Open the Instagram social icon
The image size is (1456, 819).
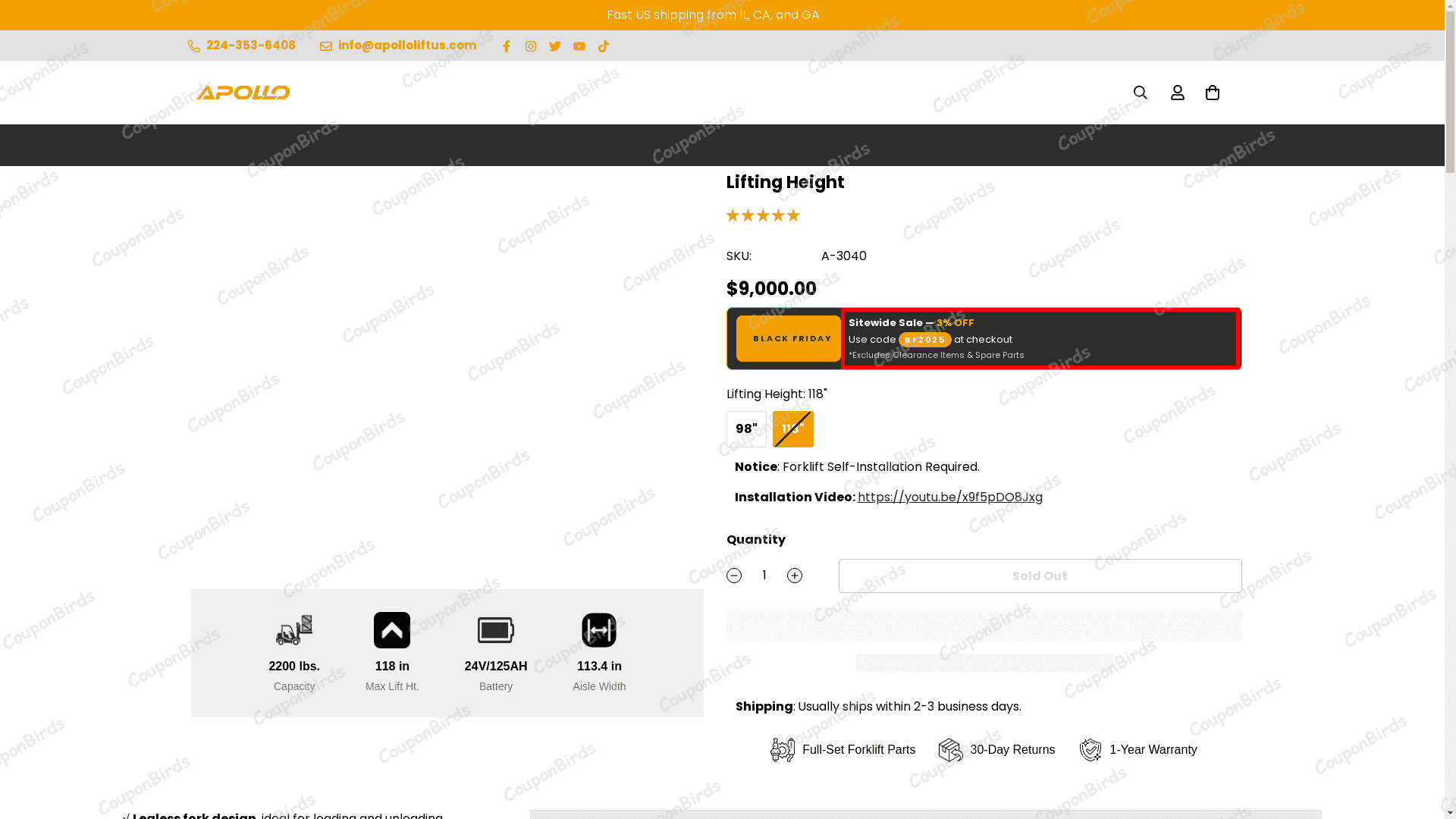tap(531, 46)
